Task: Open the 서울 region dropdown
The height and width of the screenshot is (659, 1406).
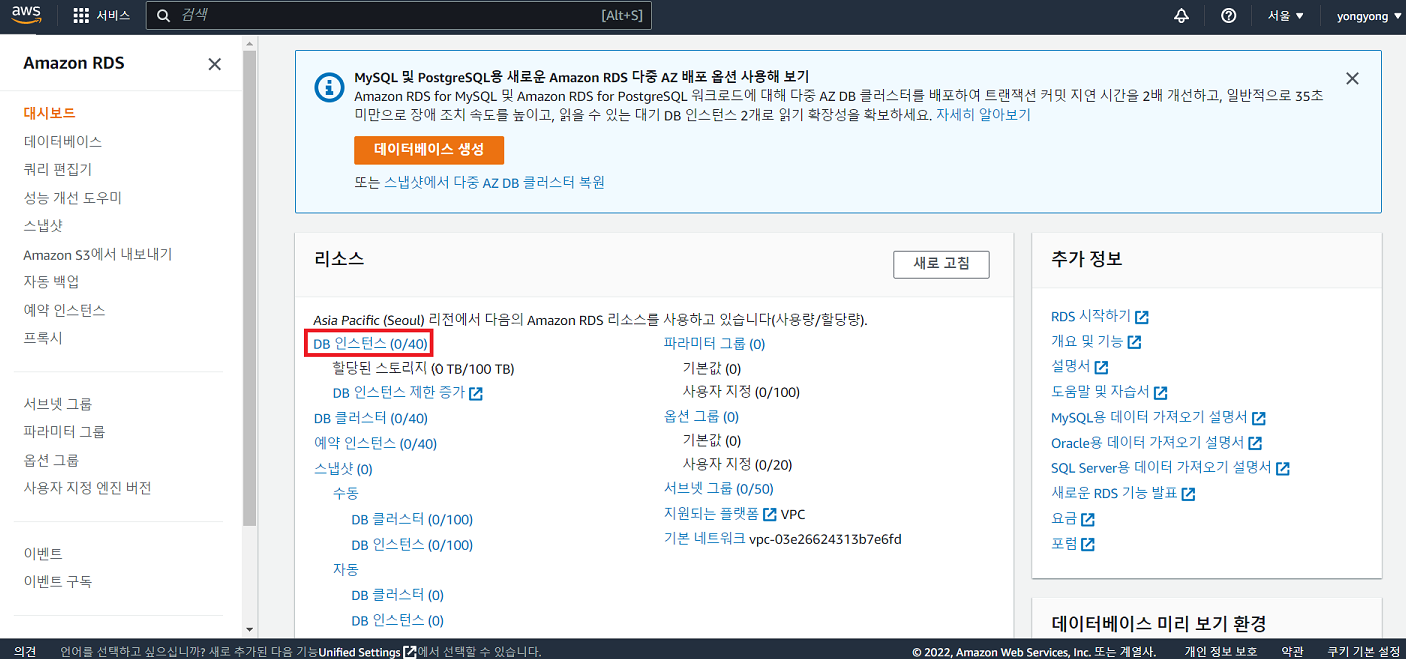Action: coord(1286,16)
